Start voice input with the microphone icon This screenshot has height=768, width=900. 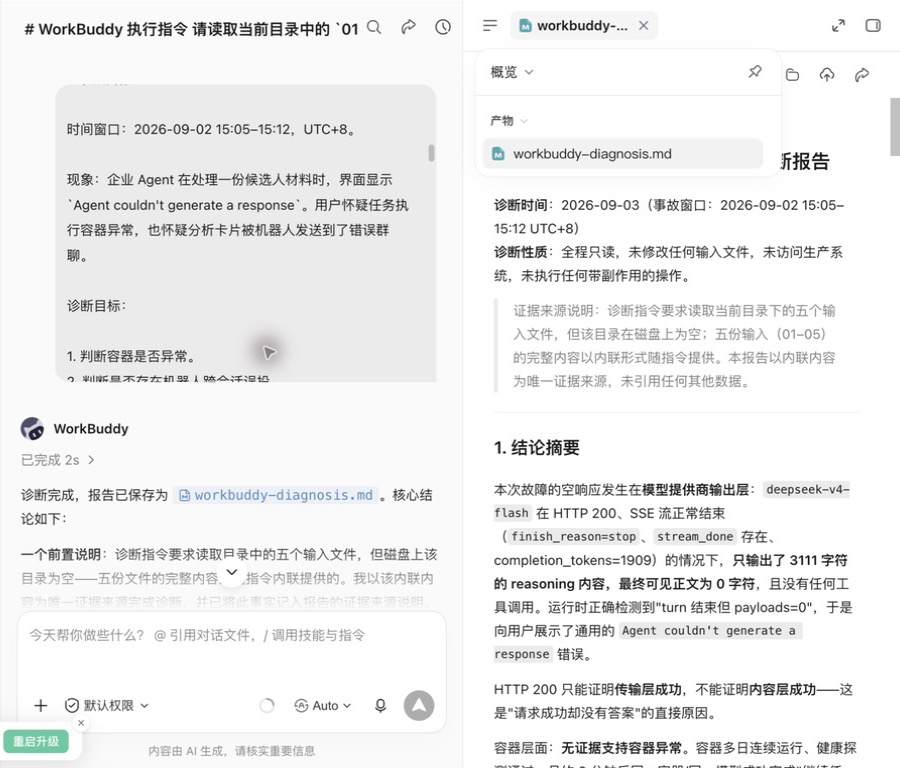[380, 705]
